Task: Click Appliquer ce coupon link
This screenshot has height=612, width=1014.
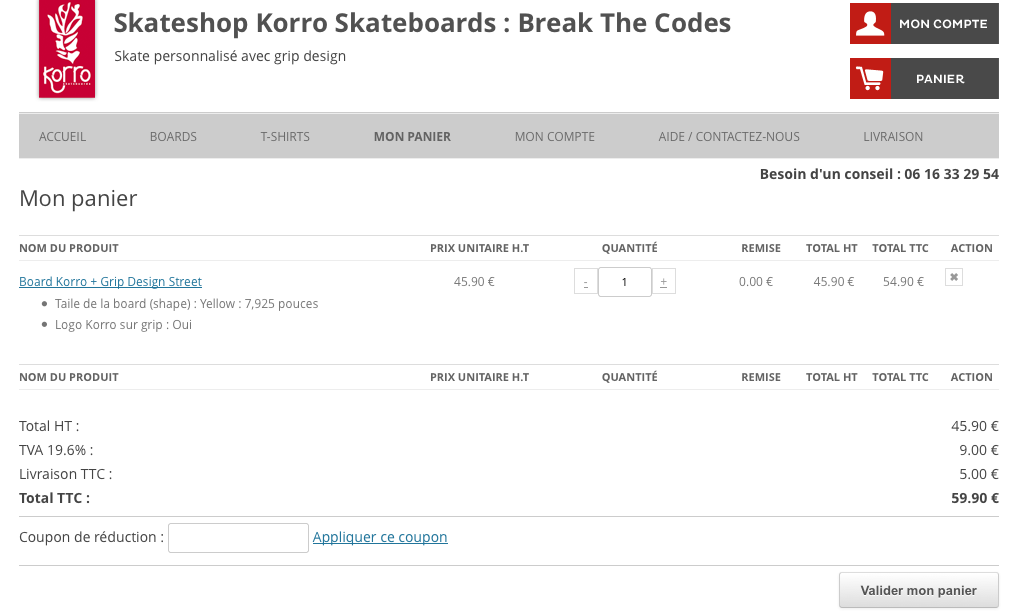Action: 380,537
